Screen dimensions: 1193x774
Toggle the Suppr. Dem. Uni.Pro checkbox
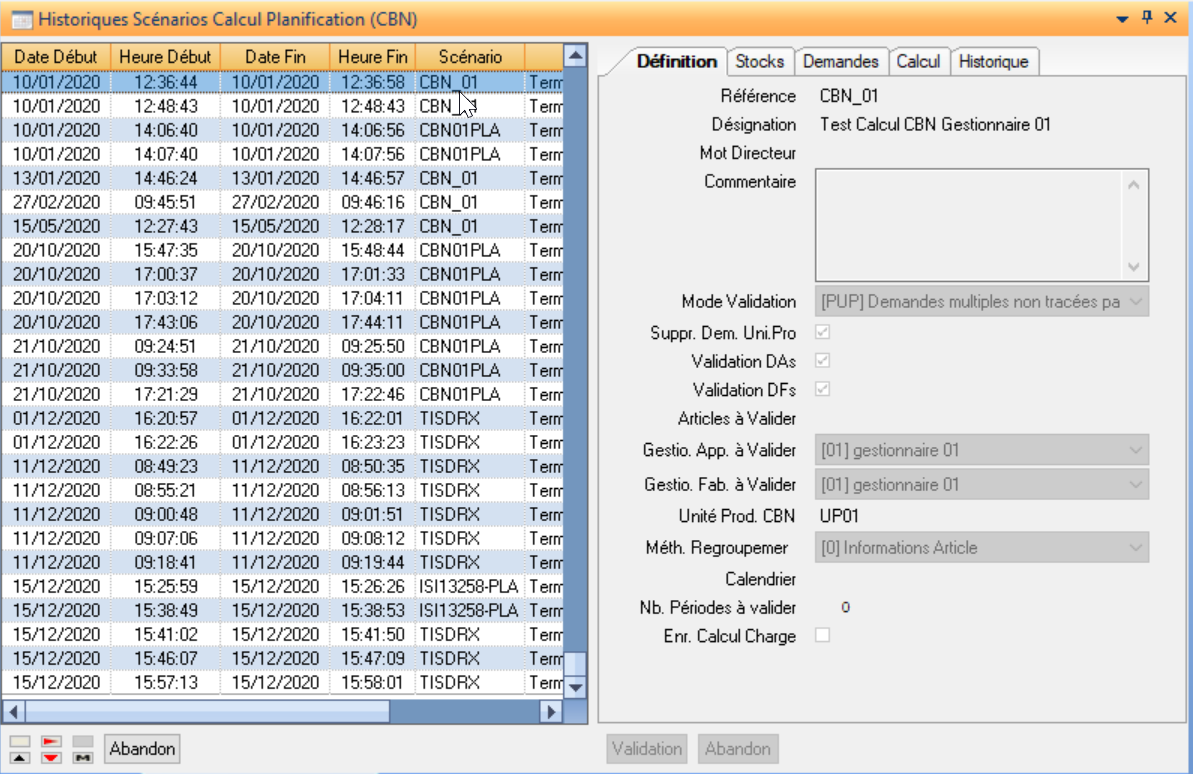pyautogui.click(x=823, y=332)
